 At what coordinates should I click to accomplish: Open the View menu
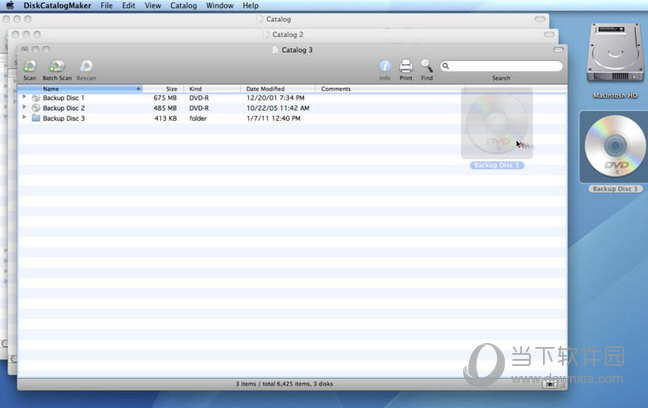(x=152, y=6)
